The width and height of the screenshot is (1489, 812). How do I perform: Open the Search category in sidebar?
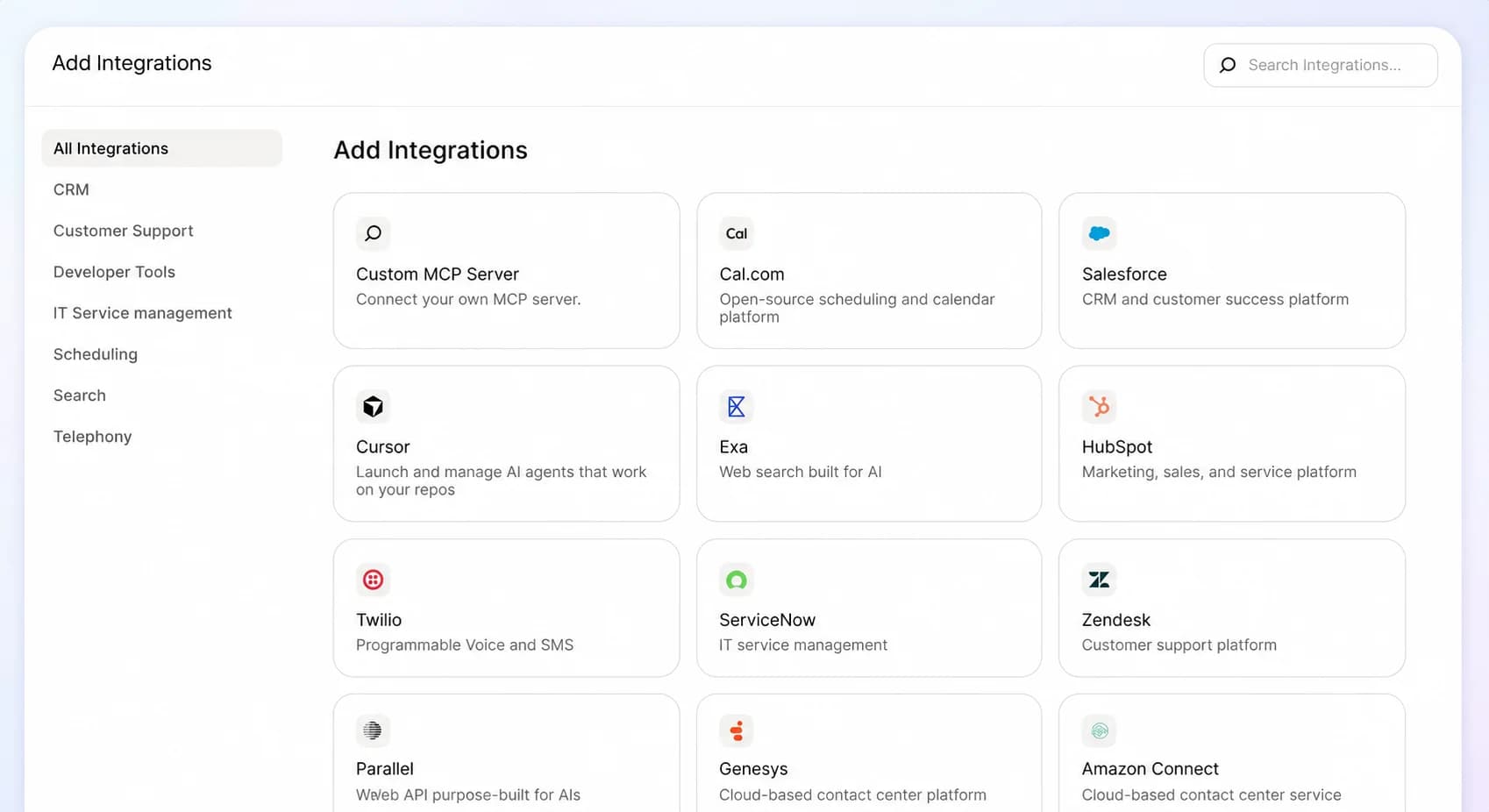(79, 395)
